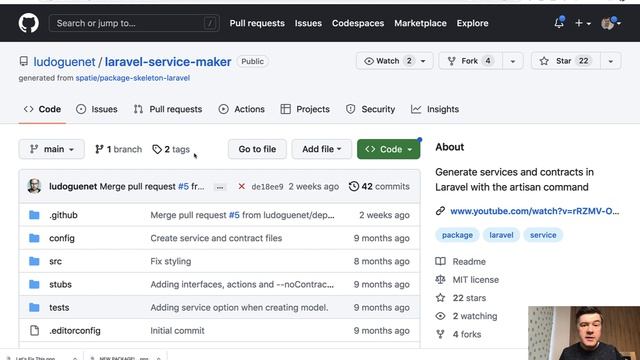Expand commit message ellipsis button
The image size is (640, 360).
pos(220,187)
